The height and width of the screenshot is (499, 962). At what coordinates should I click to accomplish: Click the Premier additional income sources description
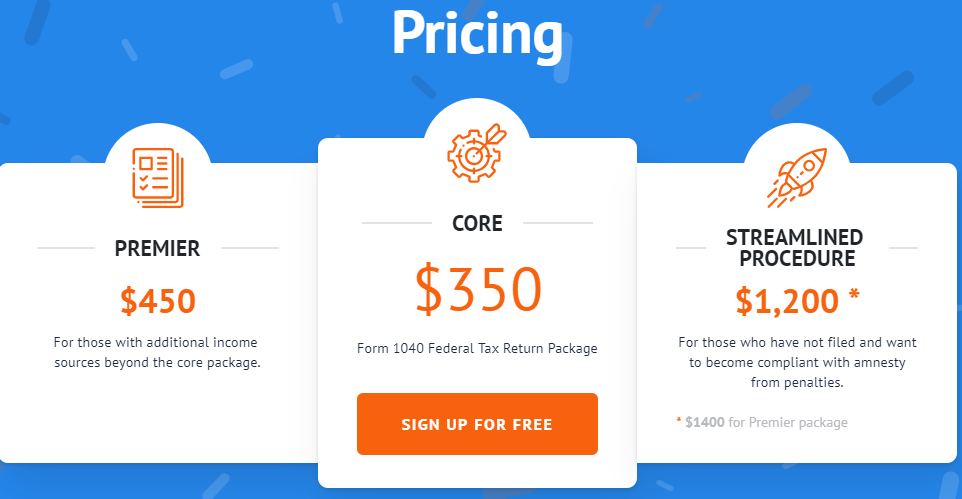click(157, 352)
